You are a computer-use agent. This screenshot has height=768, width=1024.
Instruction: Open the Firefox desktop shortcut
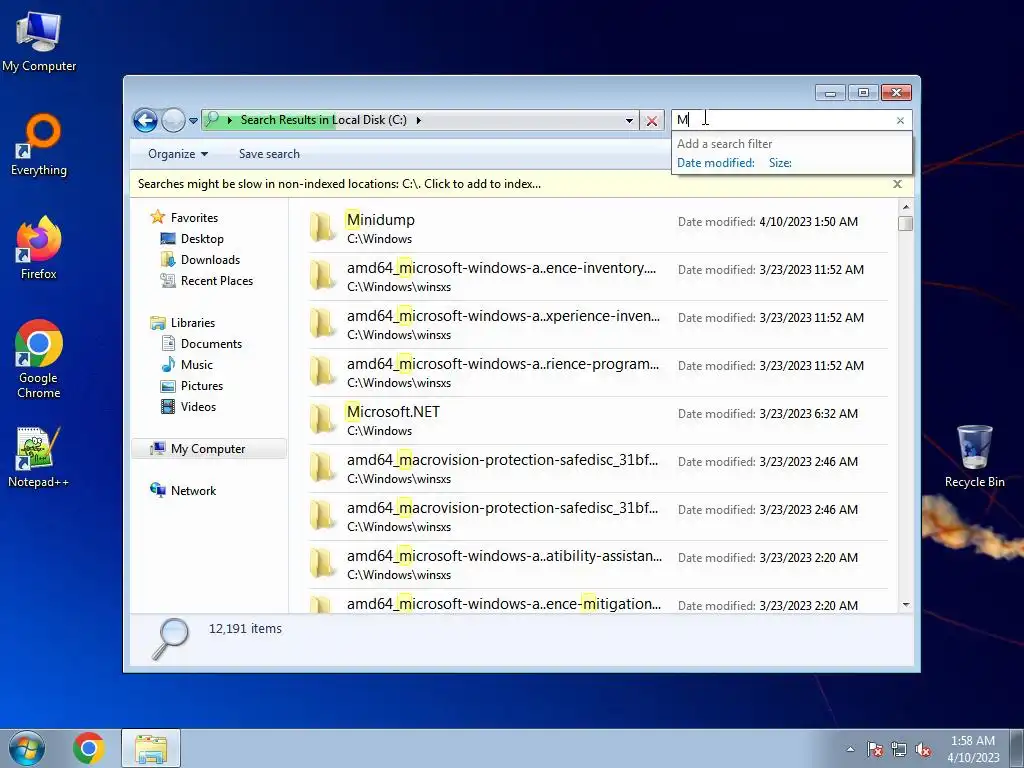(39, 248)
